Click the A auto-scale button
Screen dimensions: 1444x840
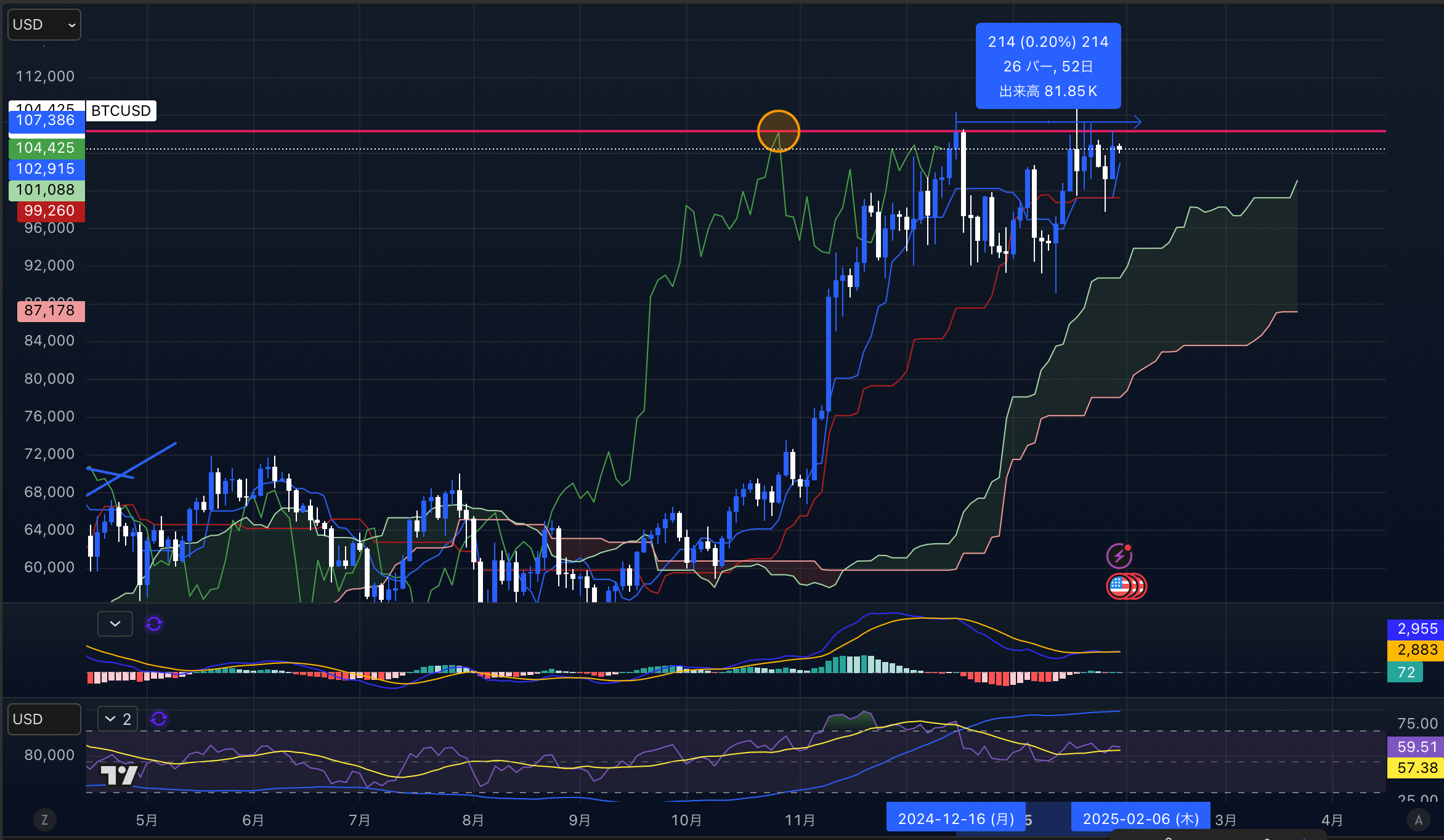[x=1419, y=820]
